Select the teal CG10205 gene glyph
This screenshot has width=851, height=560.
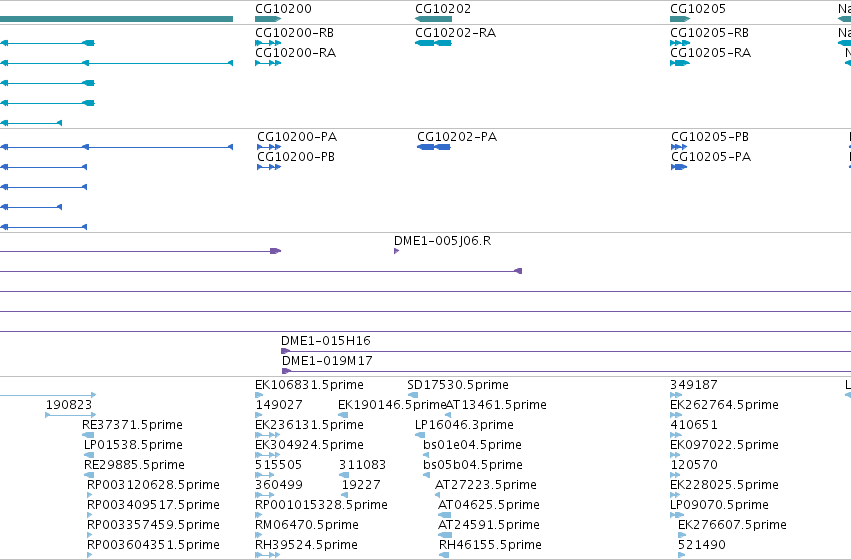tap(680, 19)
